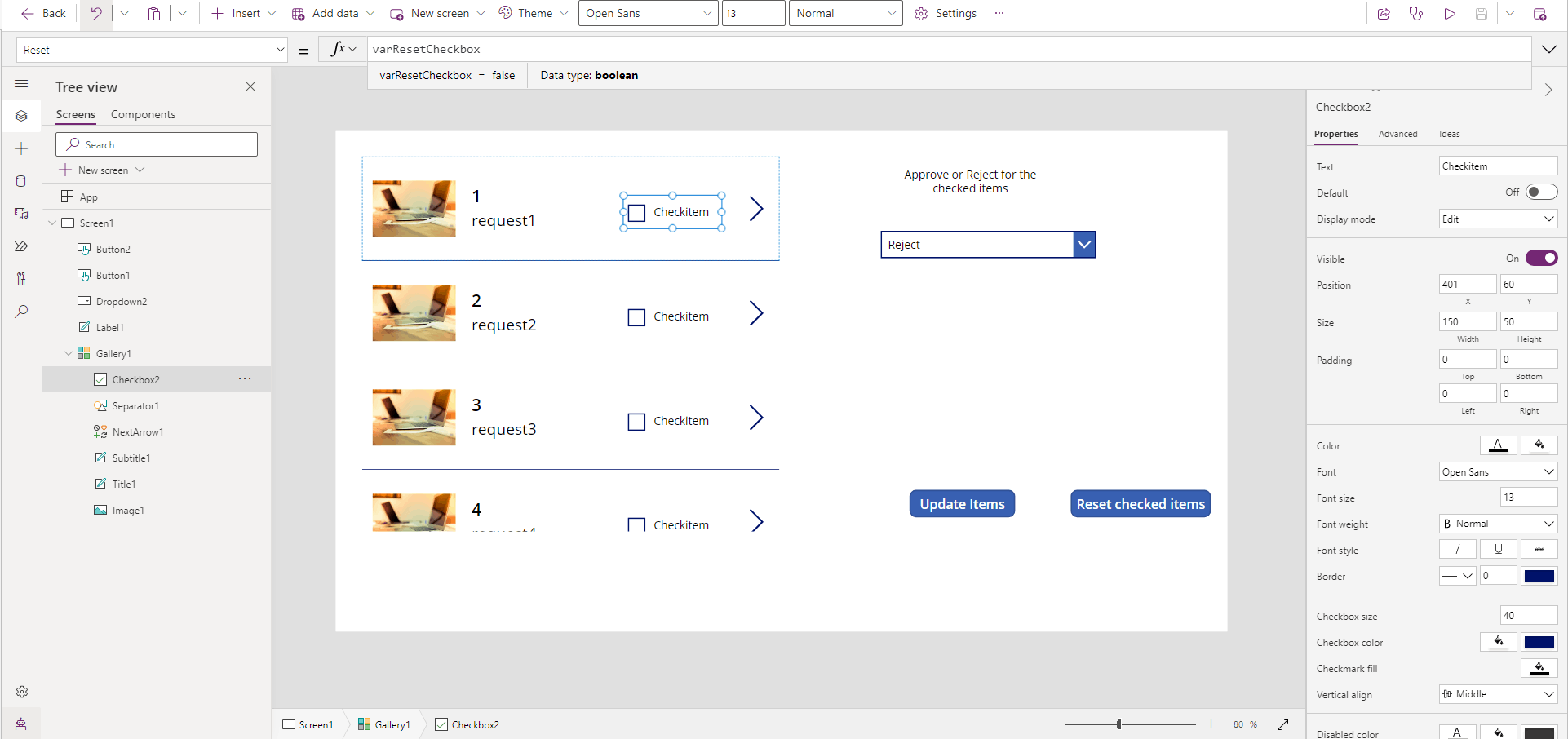Click the Save icon in top bar
The width and height of the screenshot is (1568, 739).
tap(1482, 14)
